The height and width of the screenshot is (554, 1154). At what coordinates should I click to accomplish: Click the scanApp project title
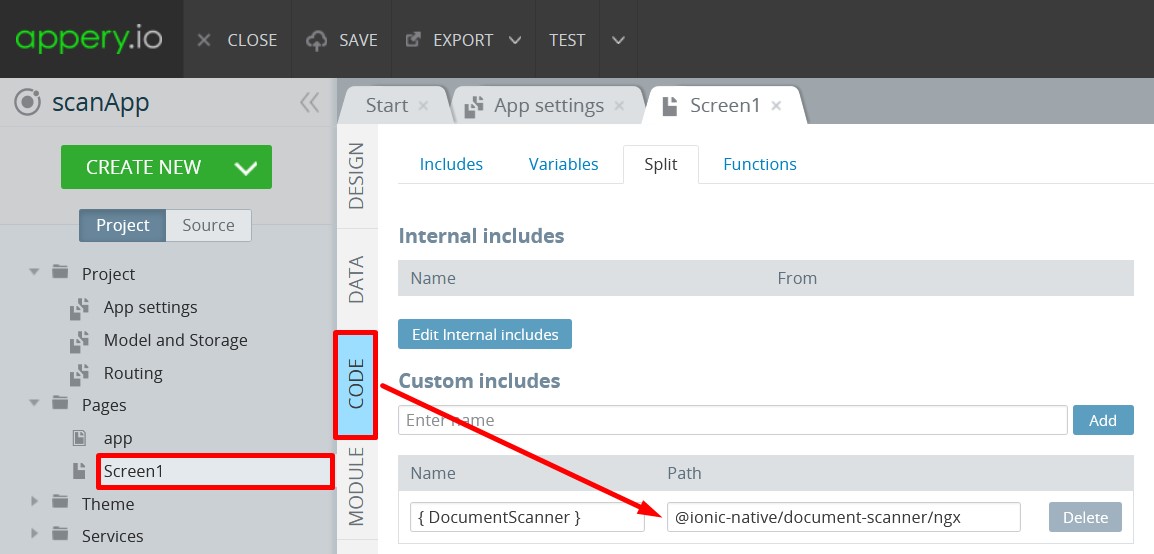pos(101,102)
